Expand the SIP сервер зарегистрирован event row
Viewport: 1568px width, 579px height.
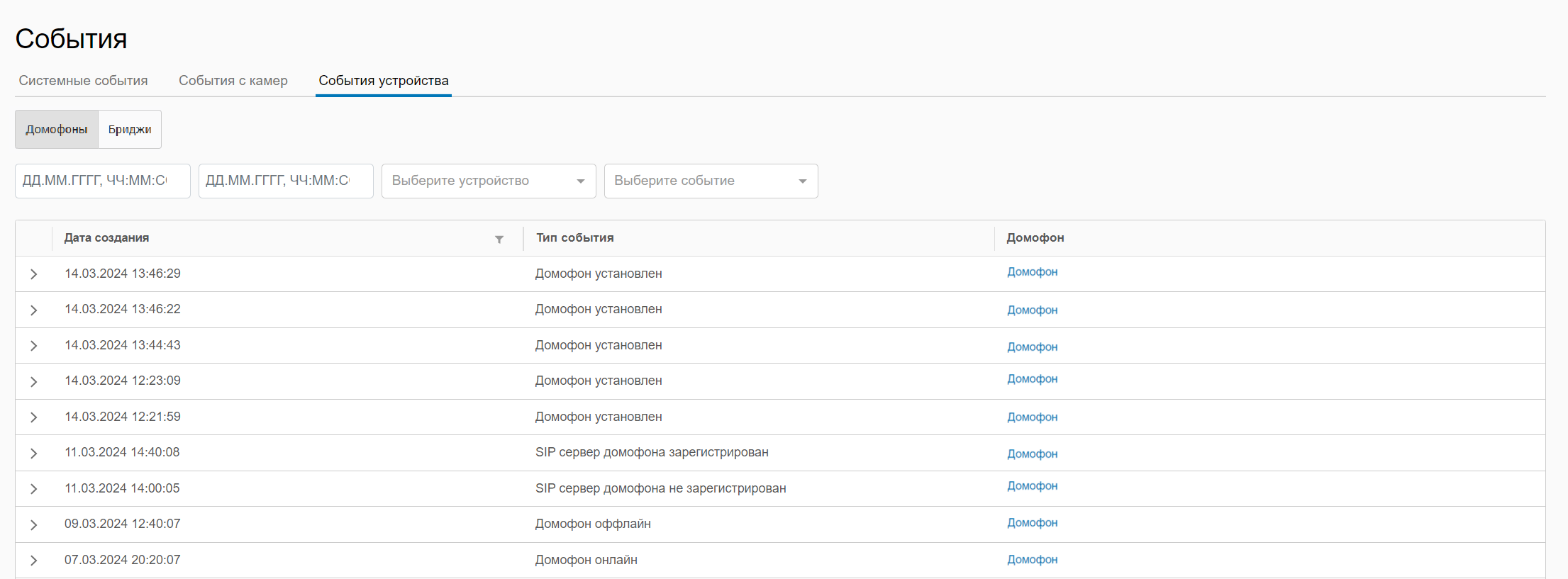click(33, 453)
